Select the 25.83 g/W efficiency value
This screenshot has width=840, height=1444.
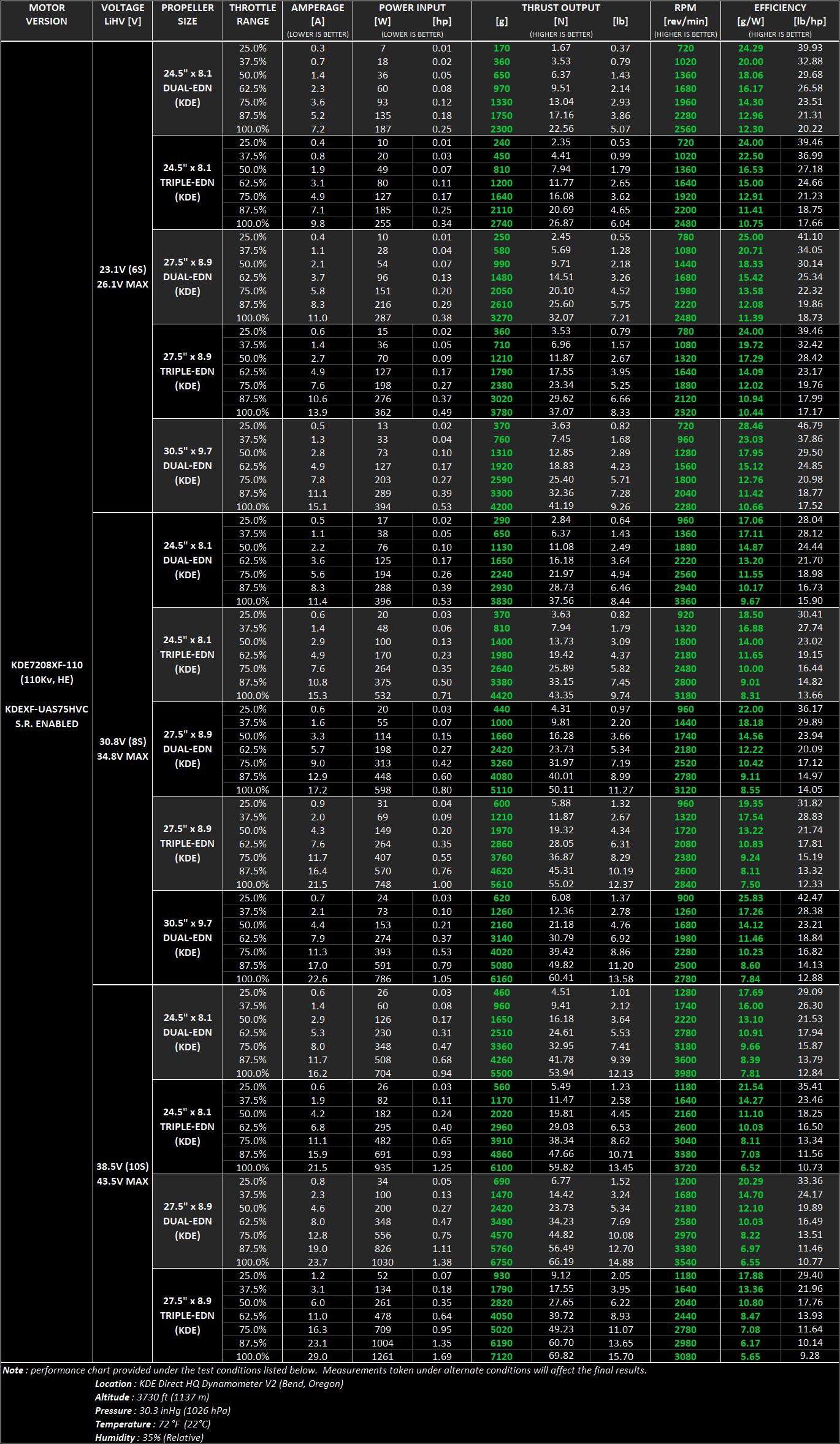point(750,898)
